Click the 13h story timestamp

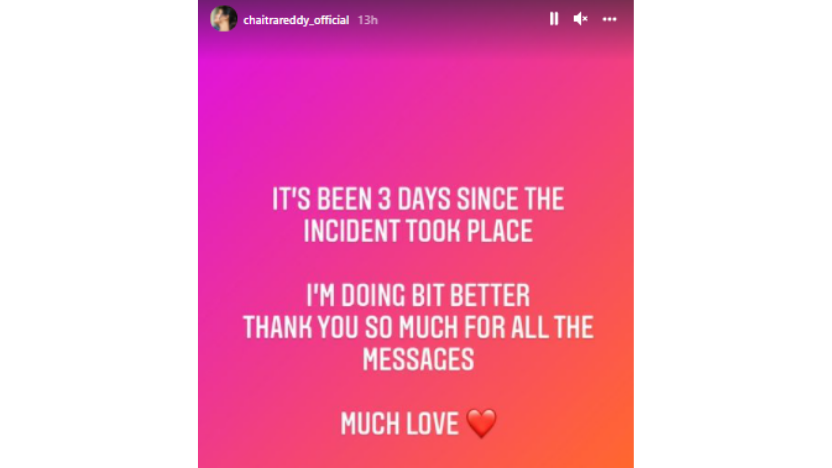click(366, 20)
